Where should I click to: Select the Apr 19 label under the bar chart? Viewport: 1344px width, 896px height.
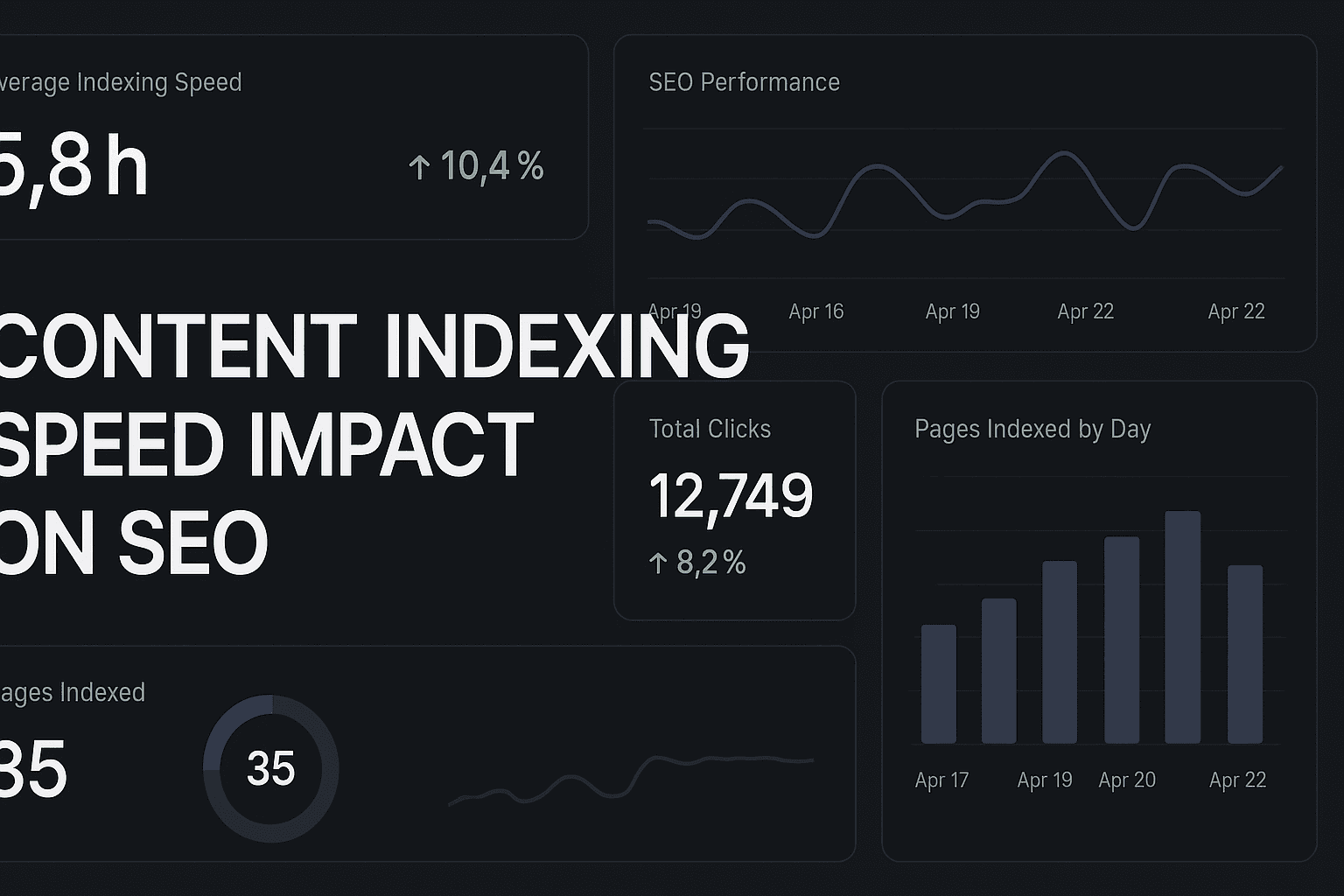(x=1044, y=780)
